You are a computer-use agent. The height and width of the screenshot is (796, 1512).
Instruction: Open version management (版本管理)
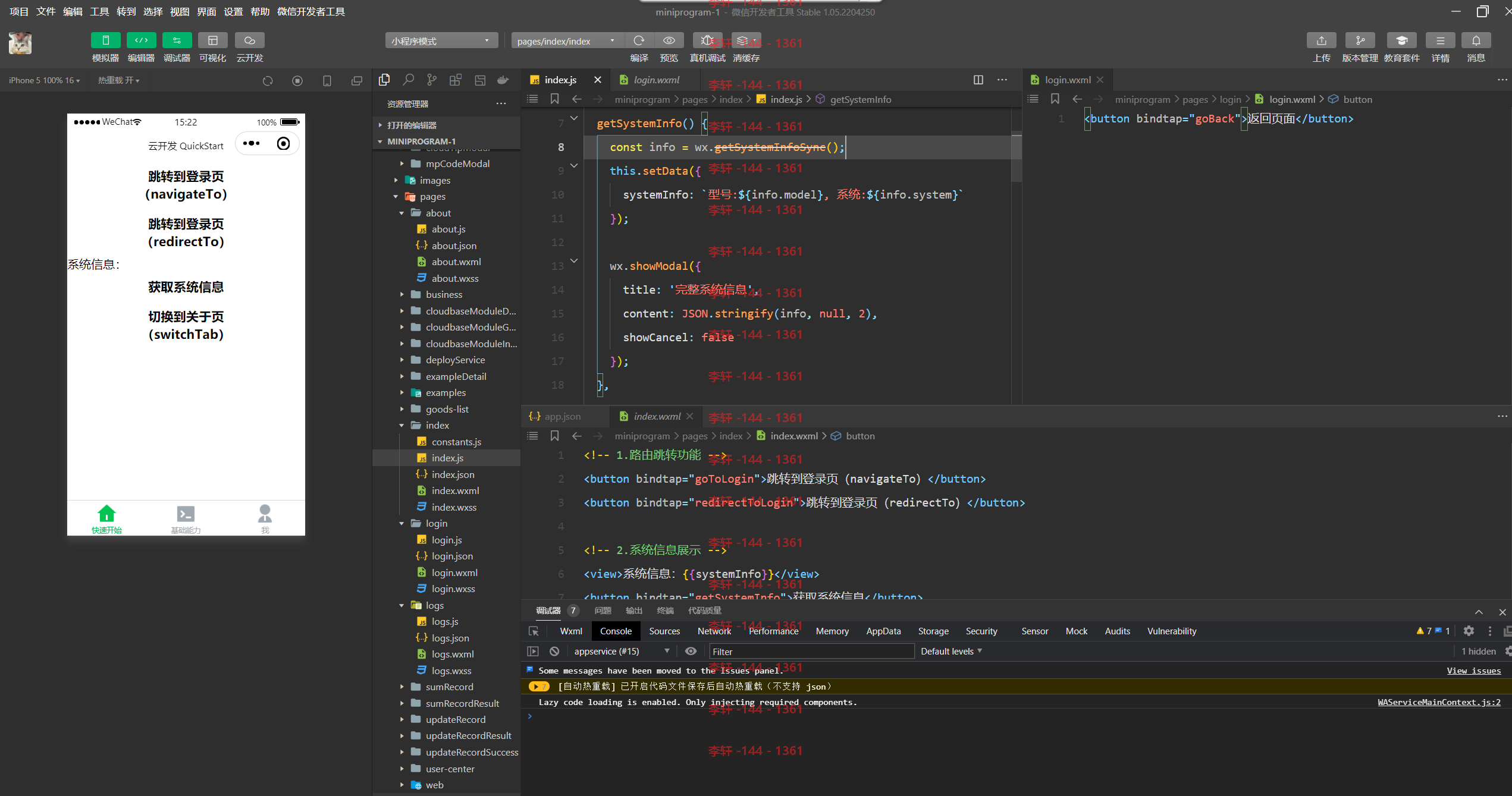[1360, 40]
